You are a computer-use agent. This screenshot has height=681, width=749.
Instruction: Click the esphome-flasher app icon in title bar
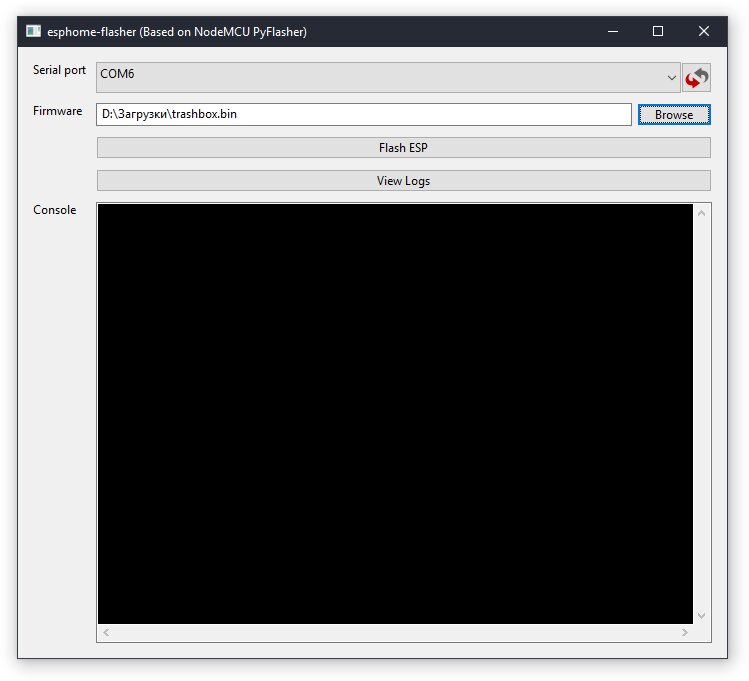33,32
